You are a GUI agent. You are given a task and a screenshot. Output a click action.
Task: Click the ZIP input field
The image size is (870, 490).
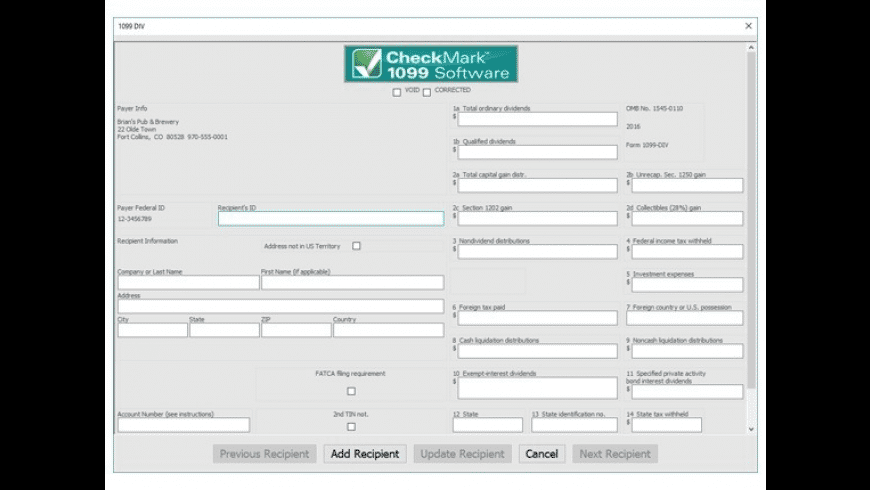point(296,330)
